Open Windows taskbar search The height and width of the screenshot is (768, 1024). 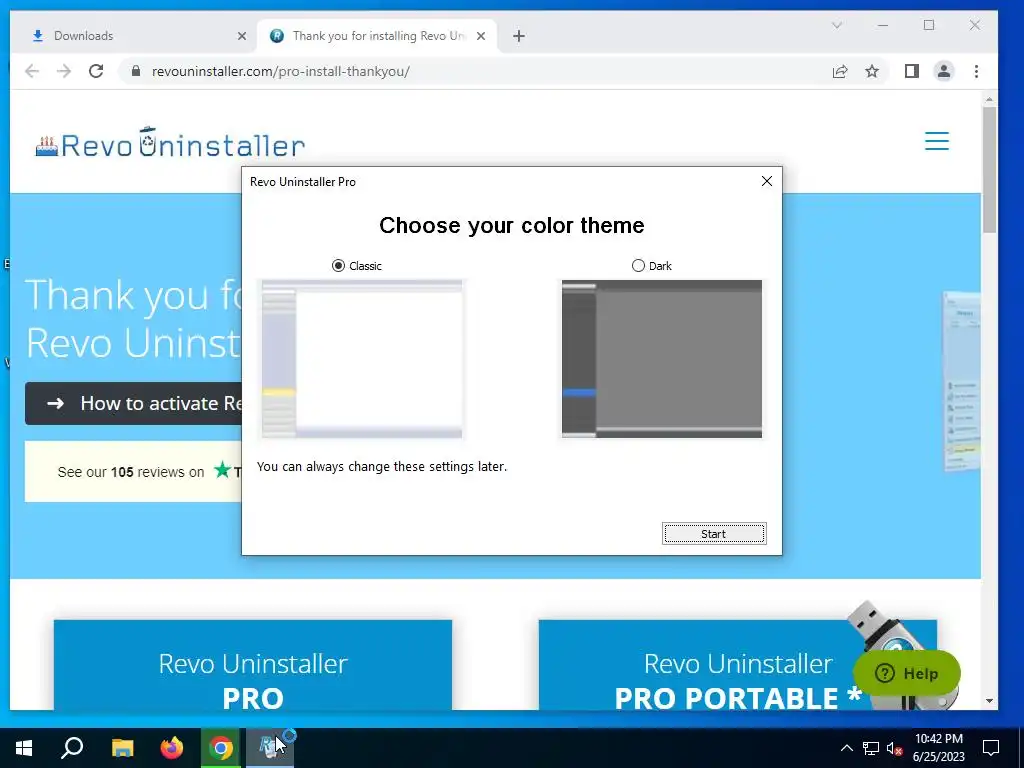tap(72, 748)
